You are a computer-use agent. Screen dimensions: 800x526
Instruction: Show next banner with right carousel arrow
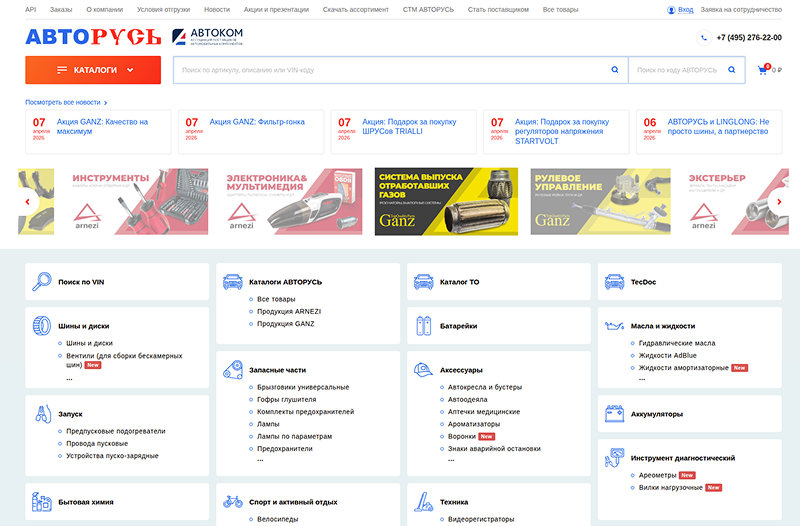tap(779, 202)
